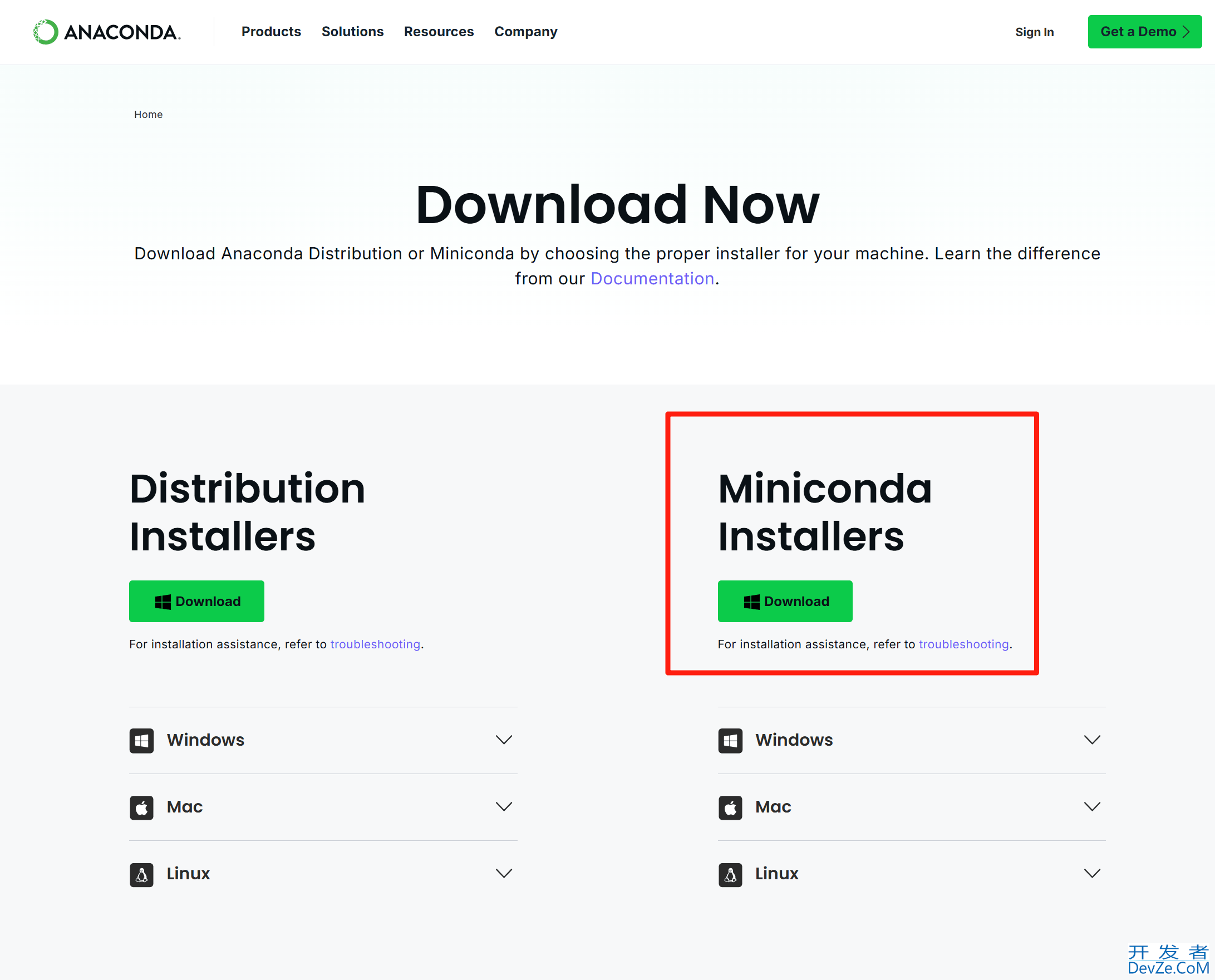The image size is (1215, 980).
Task: Expand Miniconda Linux chevron
Action: 1092,874
